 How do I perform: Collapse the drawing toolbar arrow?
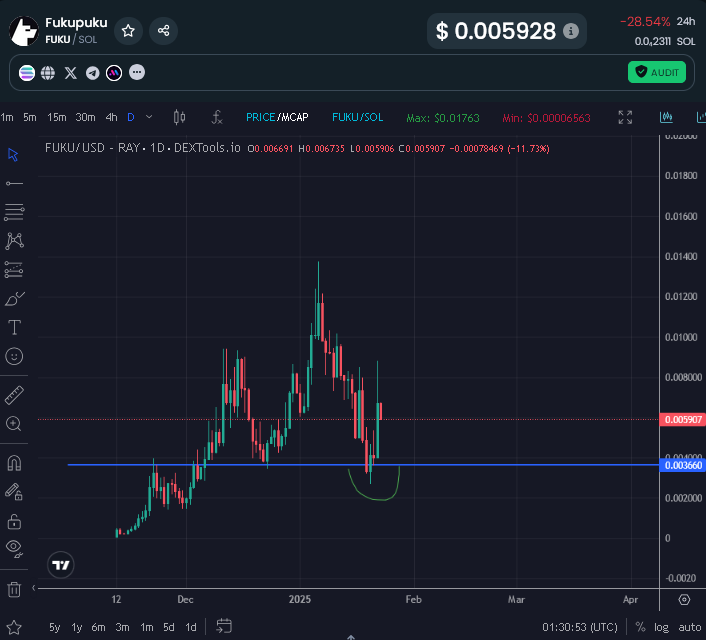click(x=34, y=588)
